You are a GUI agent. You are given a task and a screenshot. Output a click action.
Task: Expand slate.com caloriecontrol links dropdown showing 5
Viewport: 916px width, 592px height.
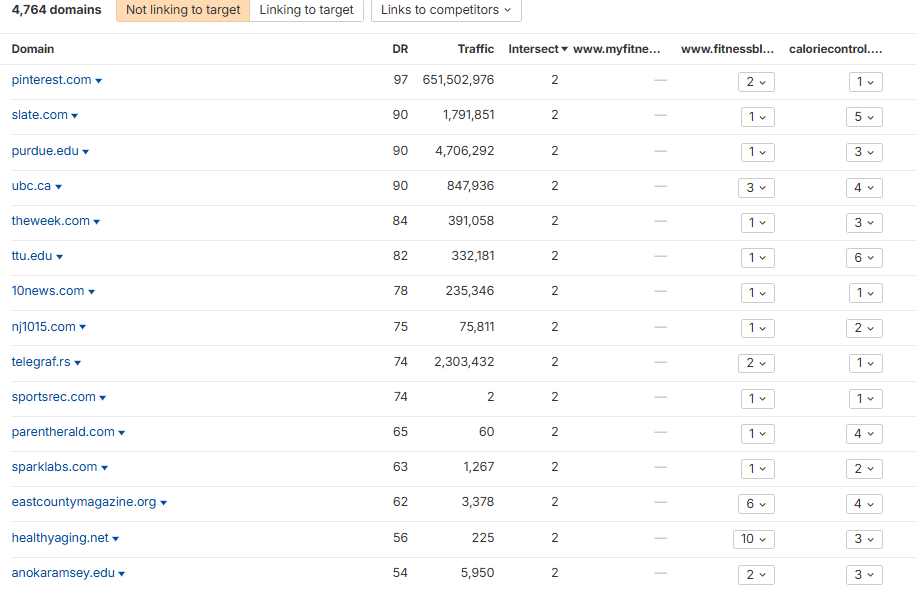(x=865, y=117)
